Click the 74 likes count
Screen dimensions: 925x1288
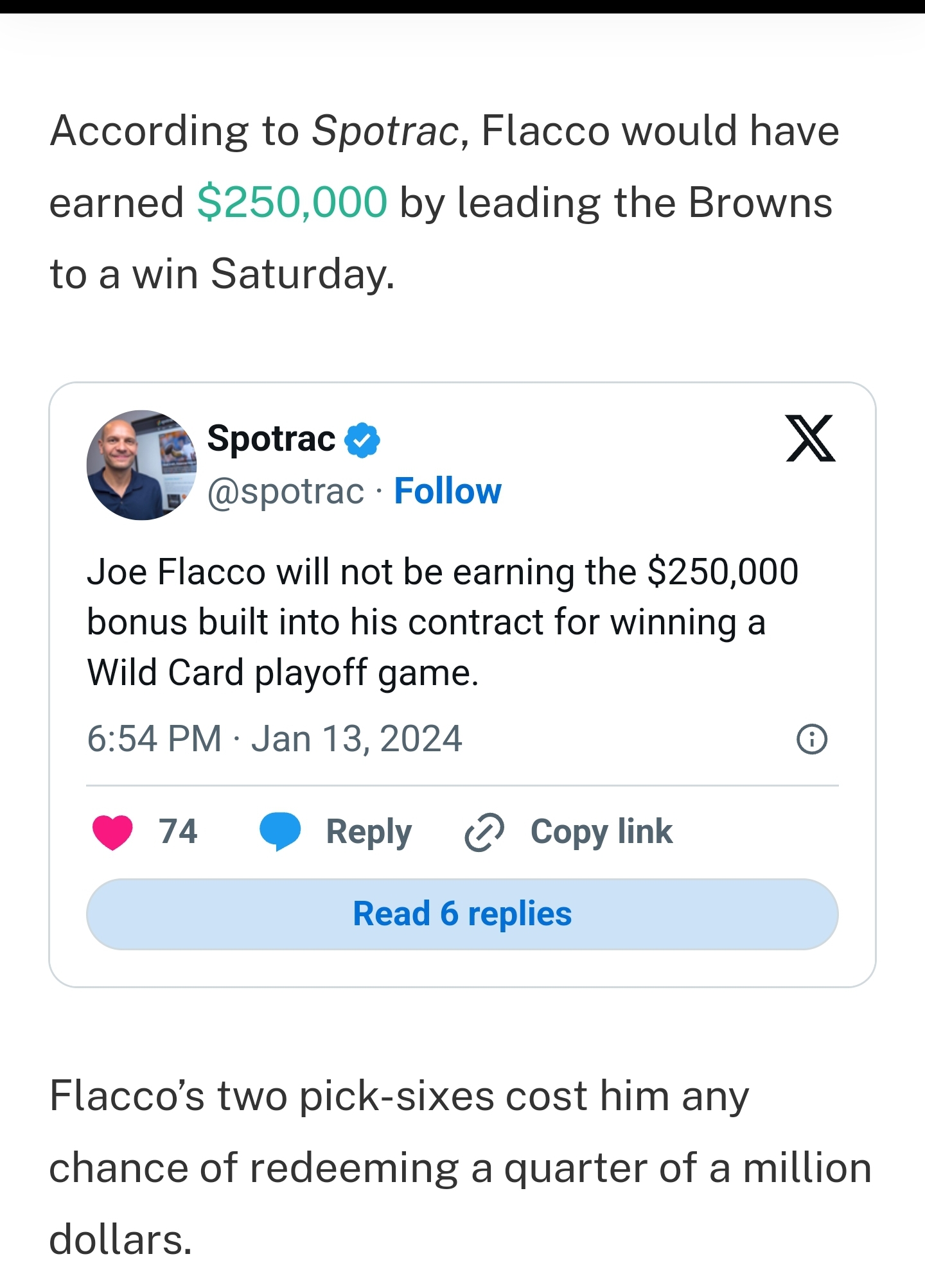pos(178,831)
